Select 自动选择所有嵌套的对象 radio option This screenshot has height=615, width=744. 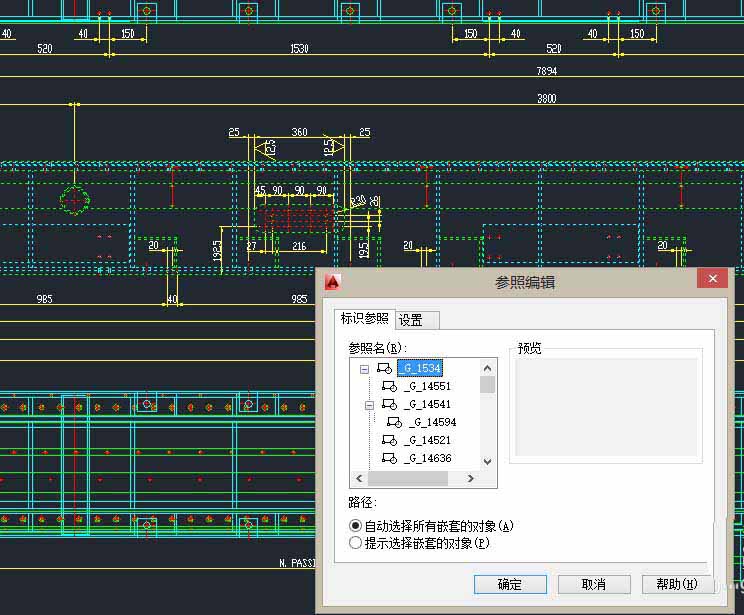point(355,526)
